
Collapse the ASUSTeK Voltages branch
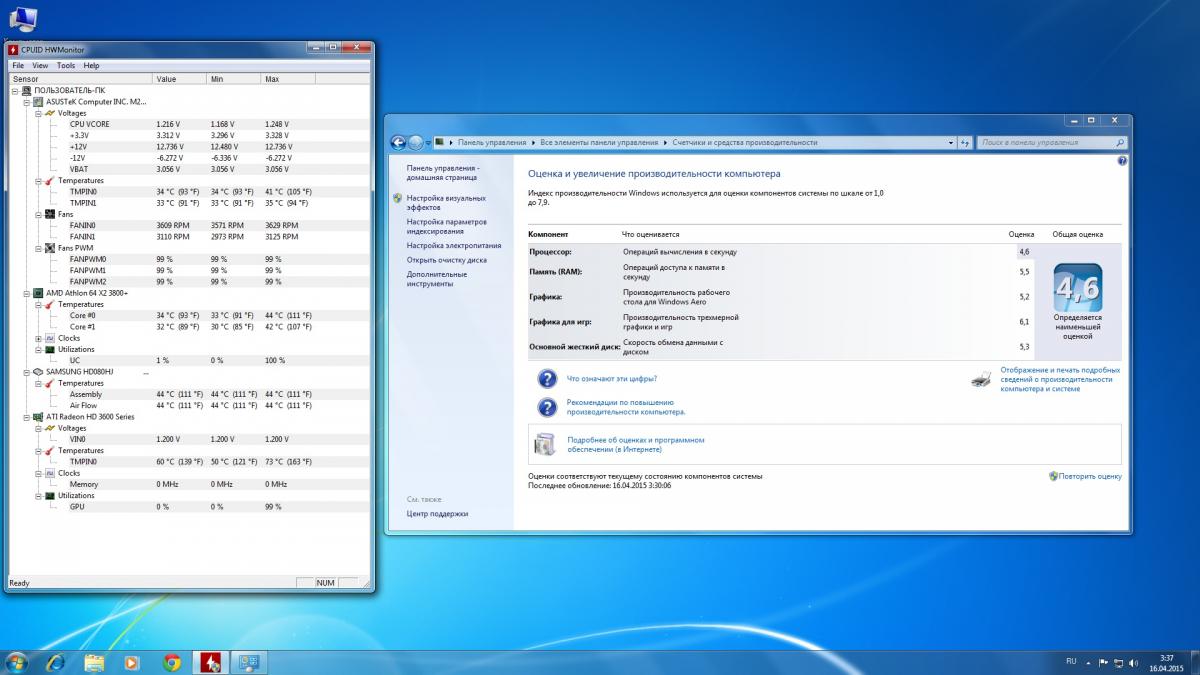[37, 113]
